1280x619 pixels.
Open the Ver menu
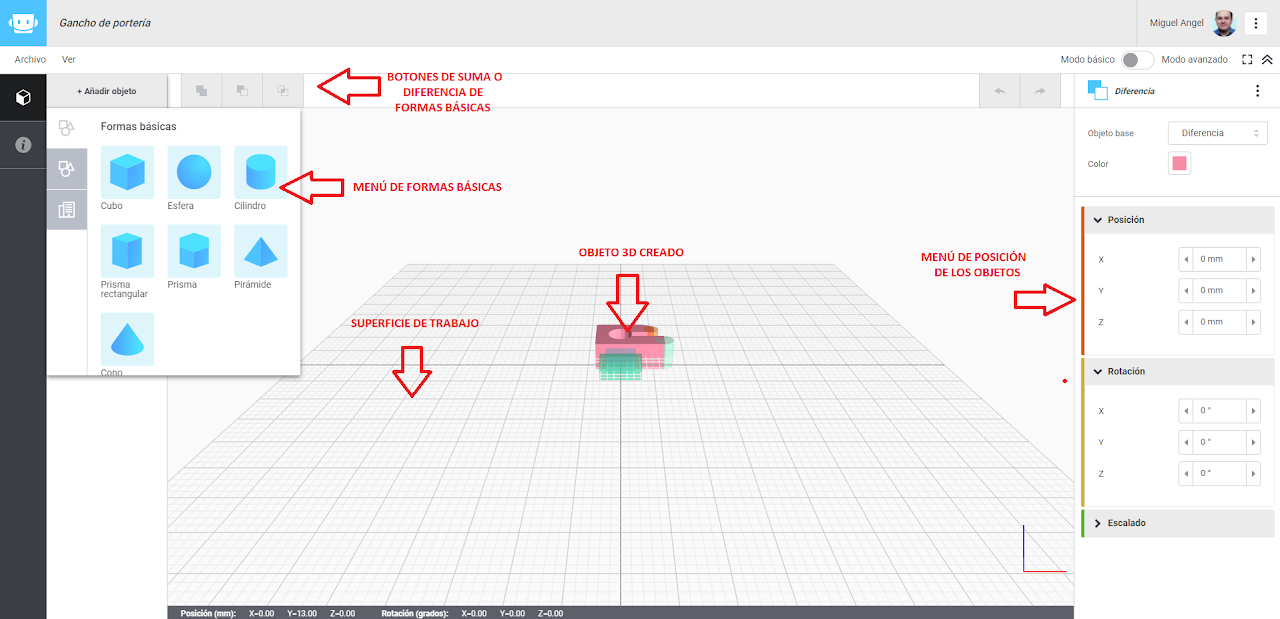(x=69, y=60)
